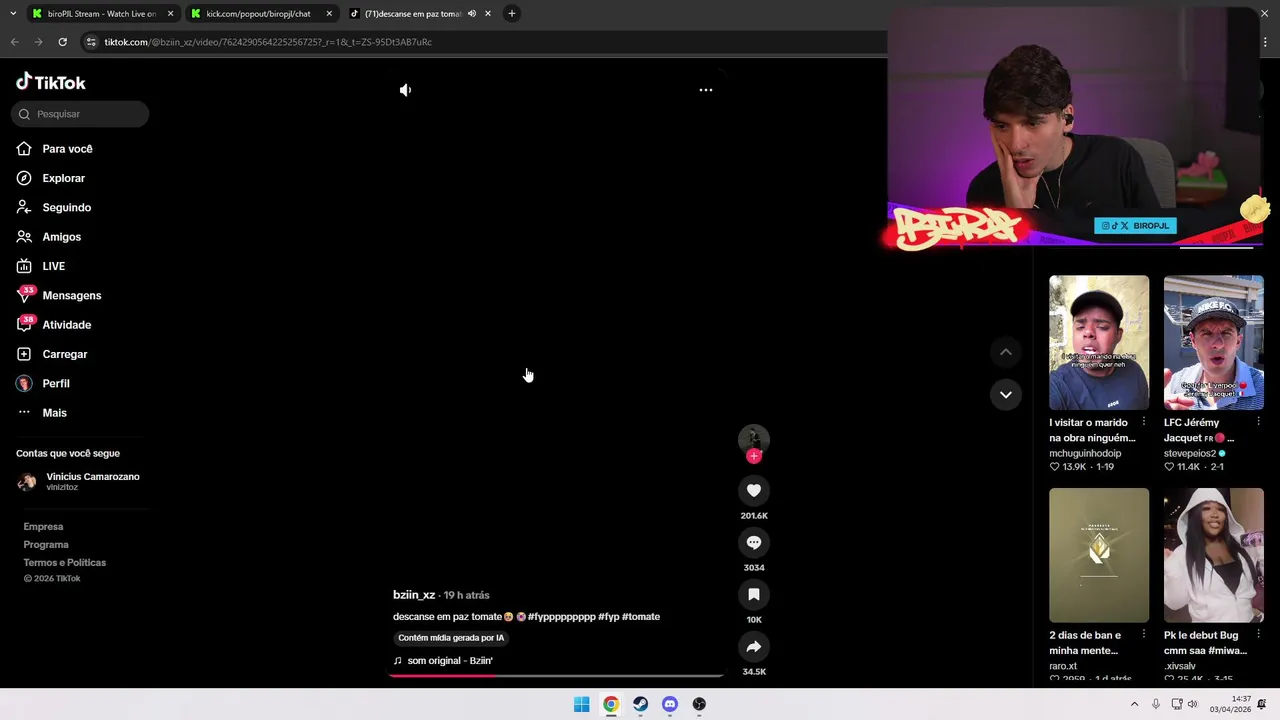Seek on the video progress bar
Image resolution: width=1280 pixels, height=720 pixels.
tap(556, 675)
